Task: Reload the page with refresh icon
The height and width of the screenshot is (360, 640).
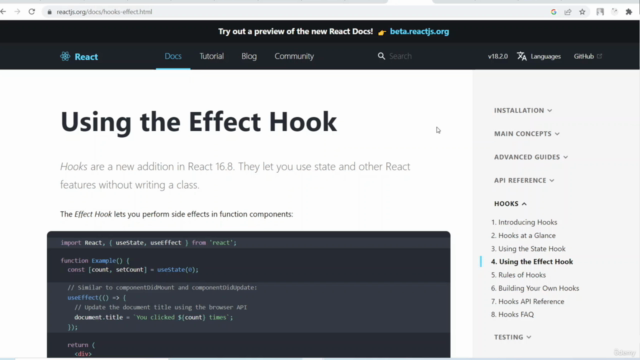Action: click(31, 12)
